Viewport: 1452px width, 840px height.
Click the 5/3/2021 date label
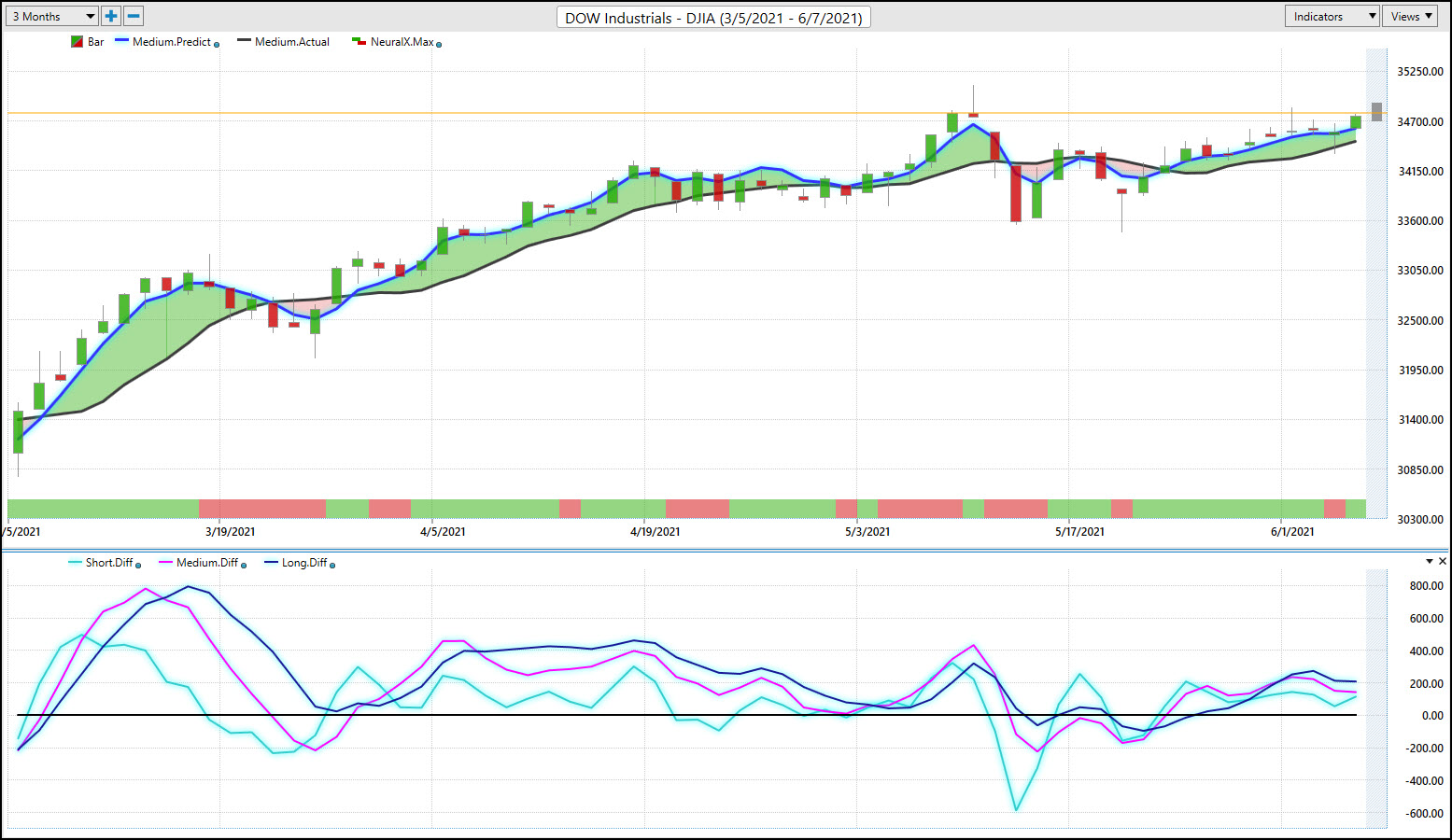pyautogui.click(x=867, y=532)
